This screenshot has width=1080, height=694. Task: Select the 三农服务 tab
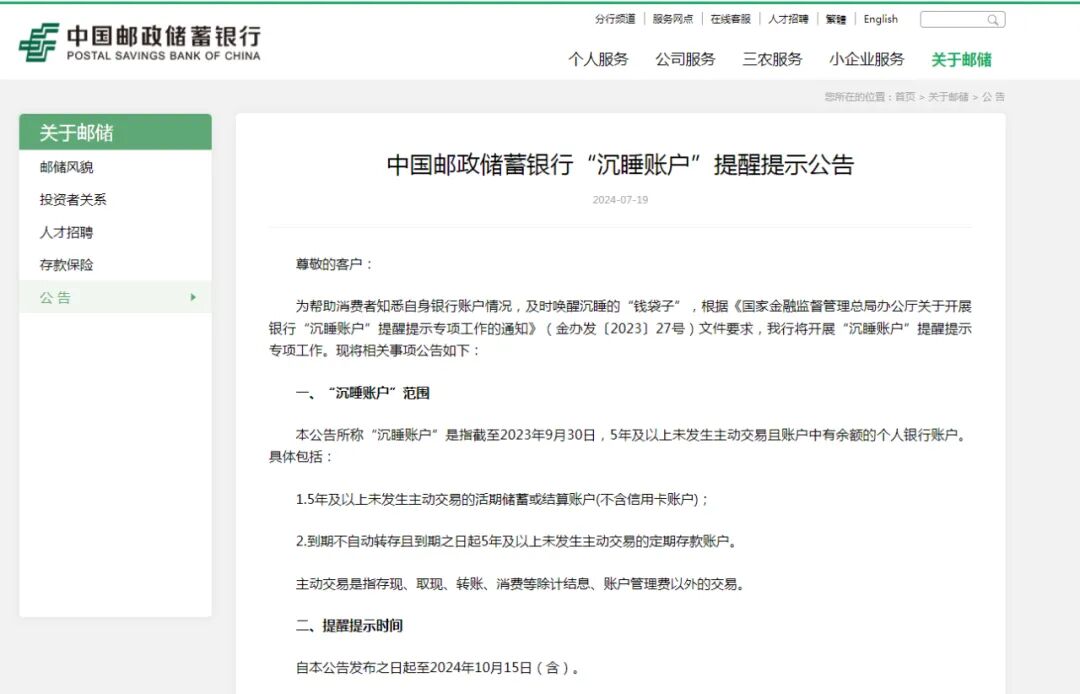pyautogui.click(x=771, y=60)
